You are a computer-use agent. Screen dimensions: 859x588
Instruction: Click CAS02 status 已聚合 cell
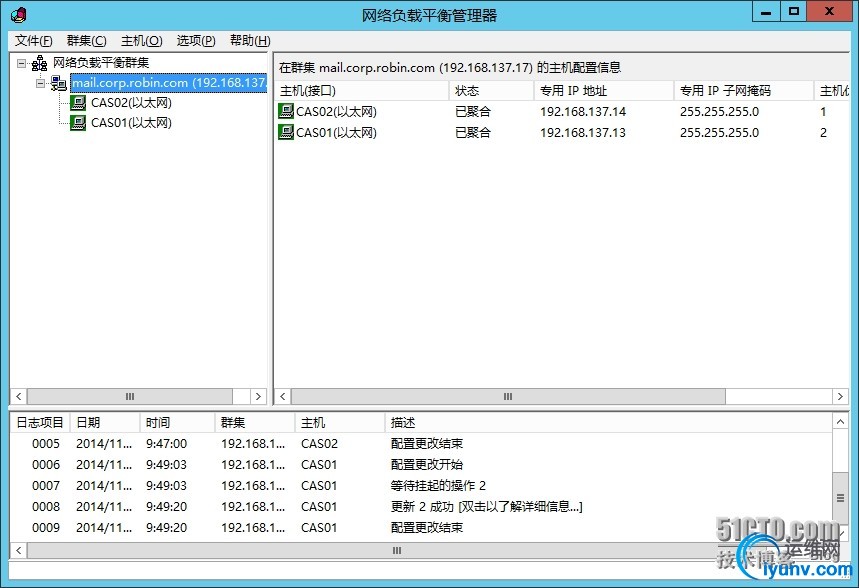(473, 112)
